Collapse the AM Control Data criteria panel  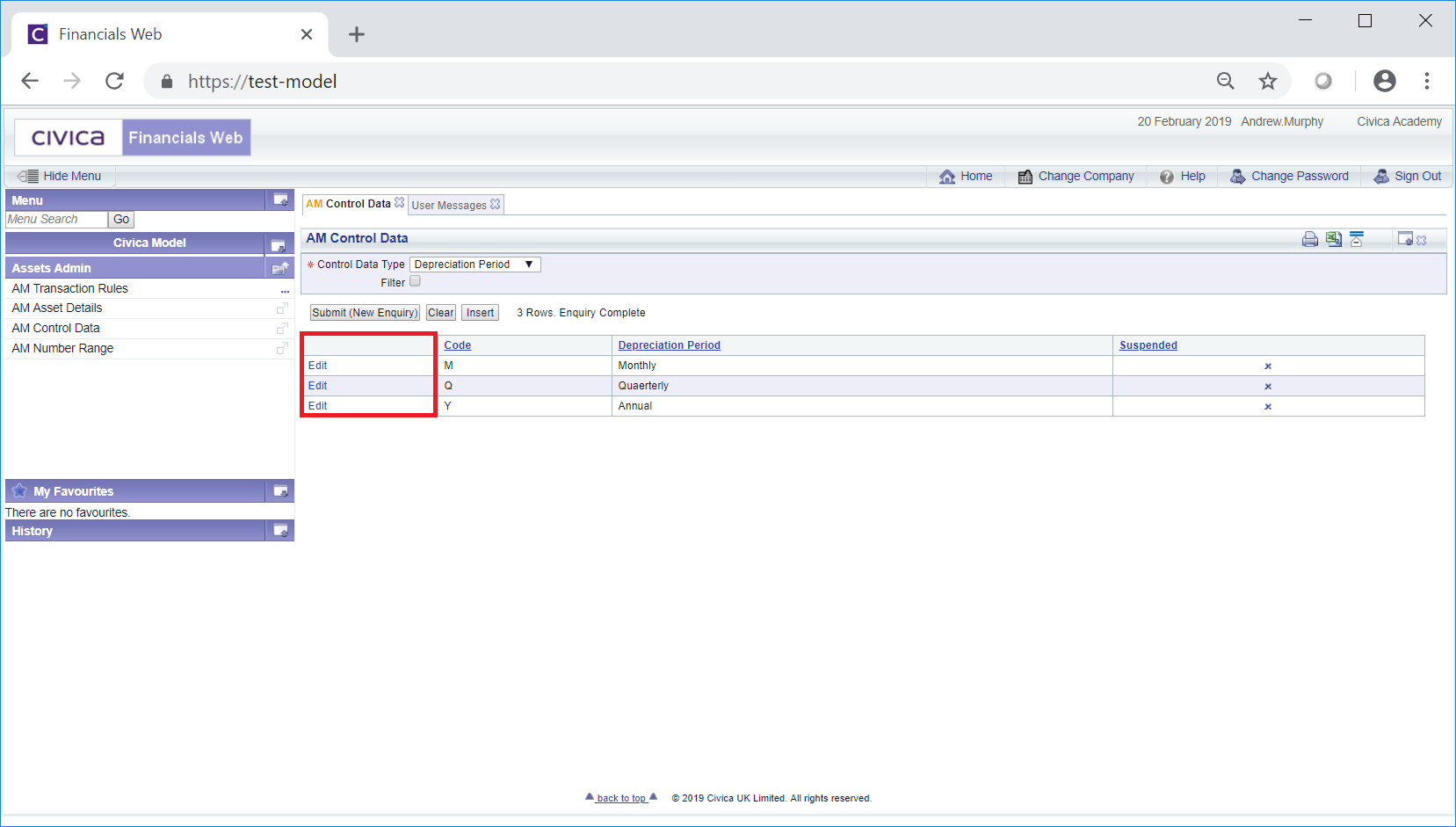click(1357, 239)
